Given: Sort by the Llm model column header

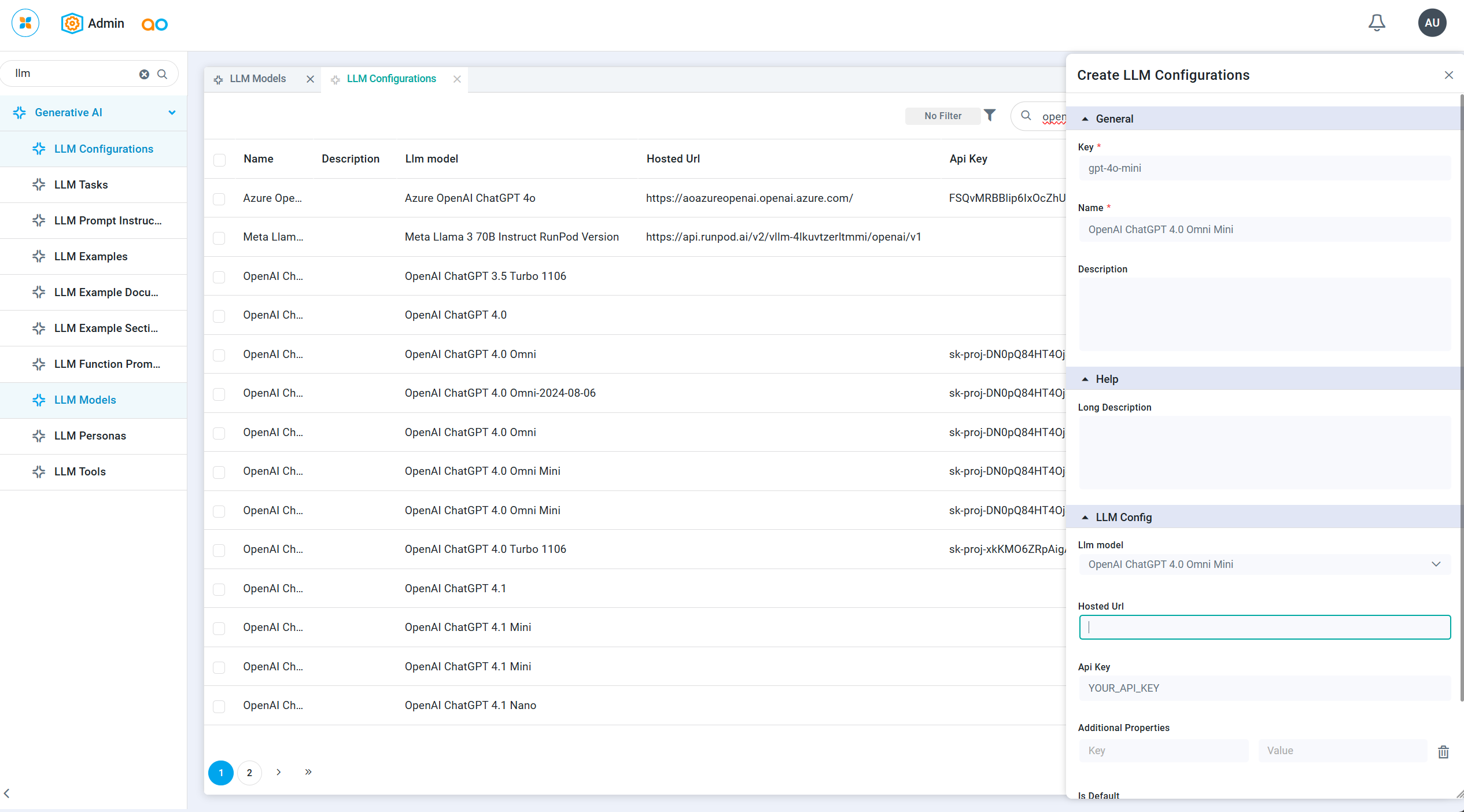Looking at the screenshot, I should [x=432, y=159].
